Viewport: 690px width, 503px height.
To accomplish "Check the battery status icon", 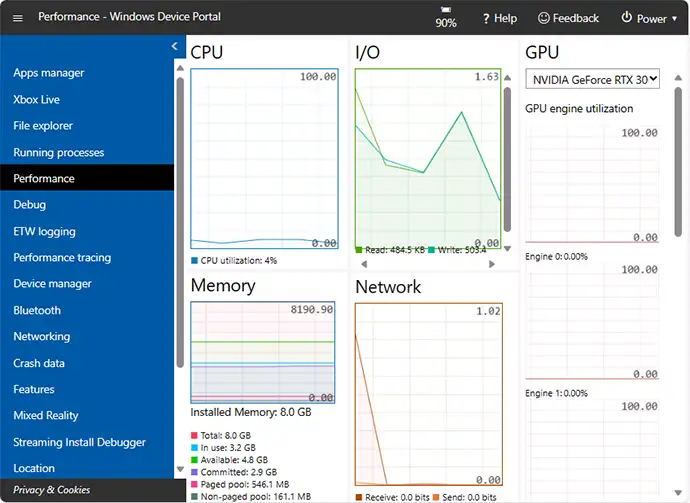I will pyautogui.click(x=446, y=9).
